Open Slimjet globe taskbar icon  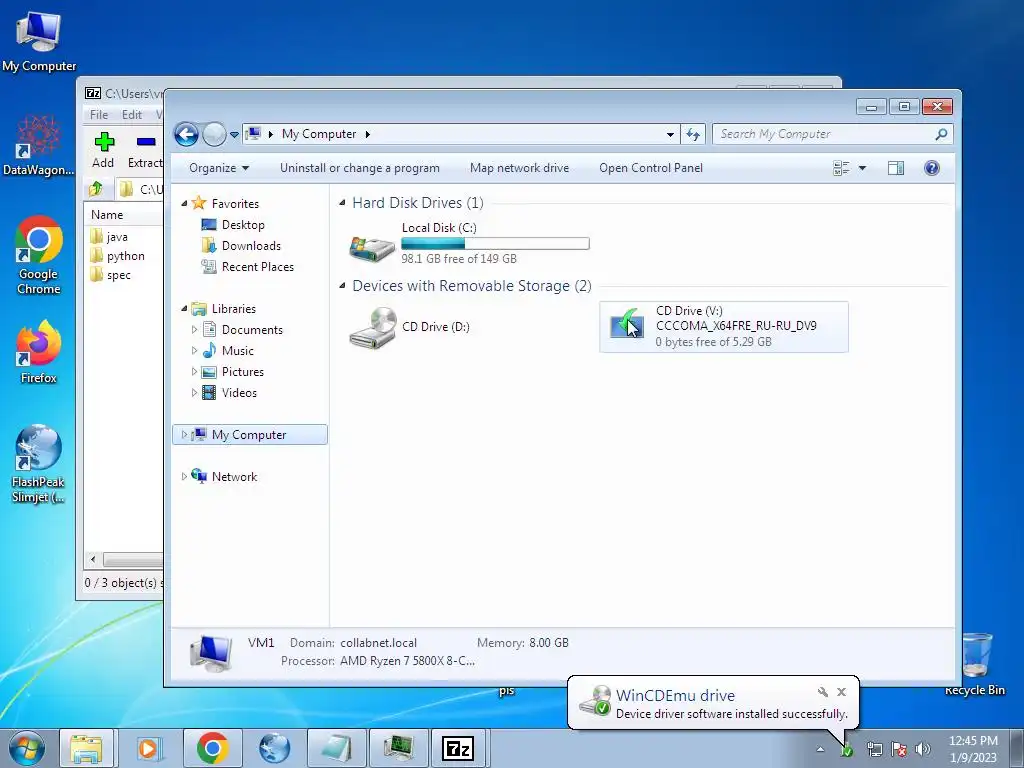point(274,748)
